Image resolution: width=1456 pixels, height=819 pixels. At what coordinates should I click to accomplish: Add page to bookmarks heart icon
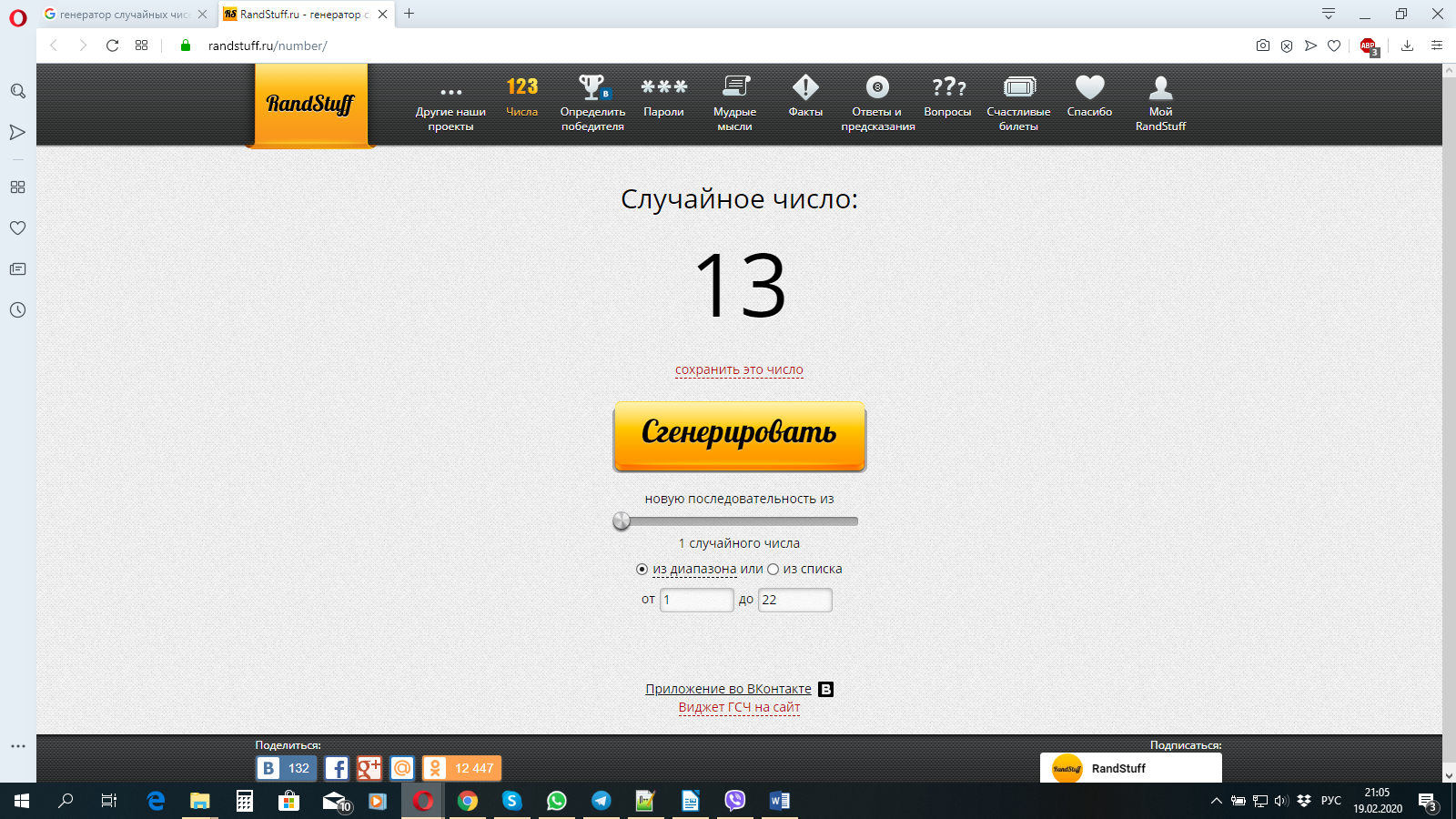(1334, 45)
